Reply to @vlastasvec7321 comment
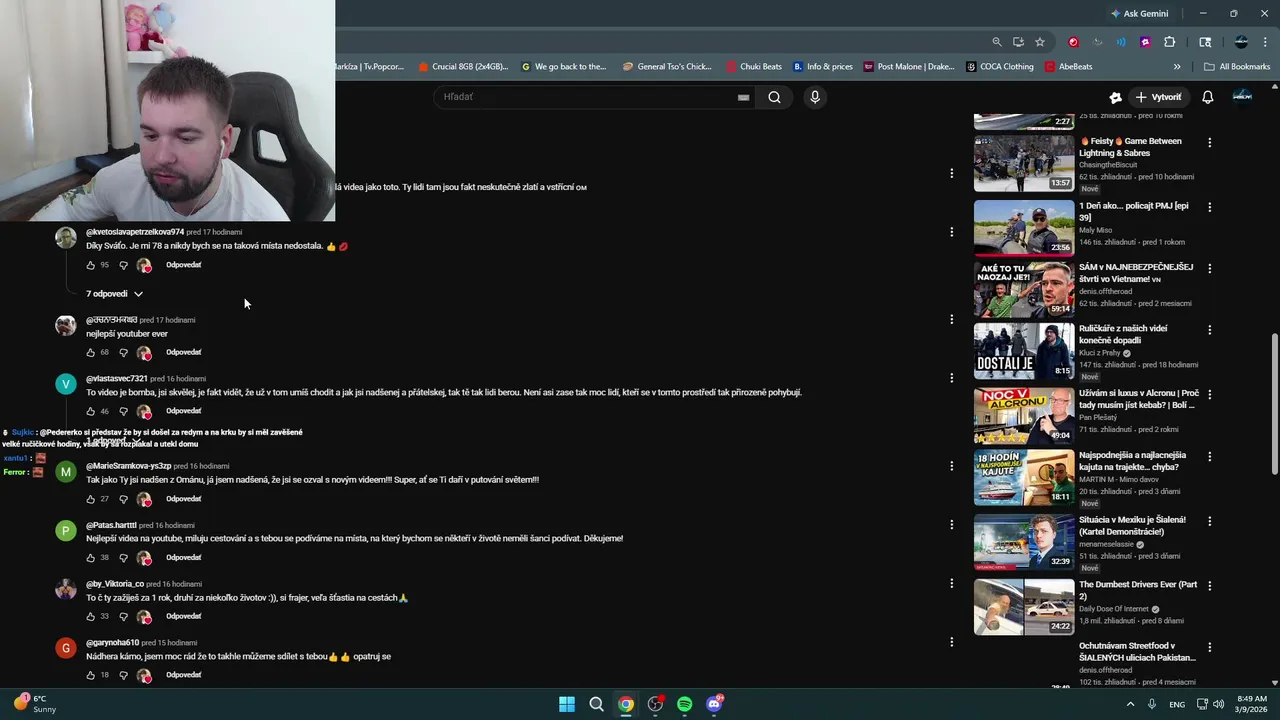This screenshot has height=720, width=1280. pos(184,411)
